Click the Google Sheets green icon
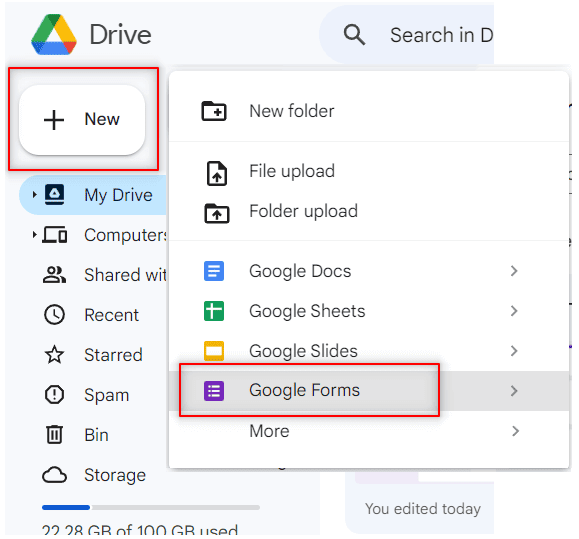This screenshot has height=539, width=579. pos(214,311)
